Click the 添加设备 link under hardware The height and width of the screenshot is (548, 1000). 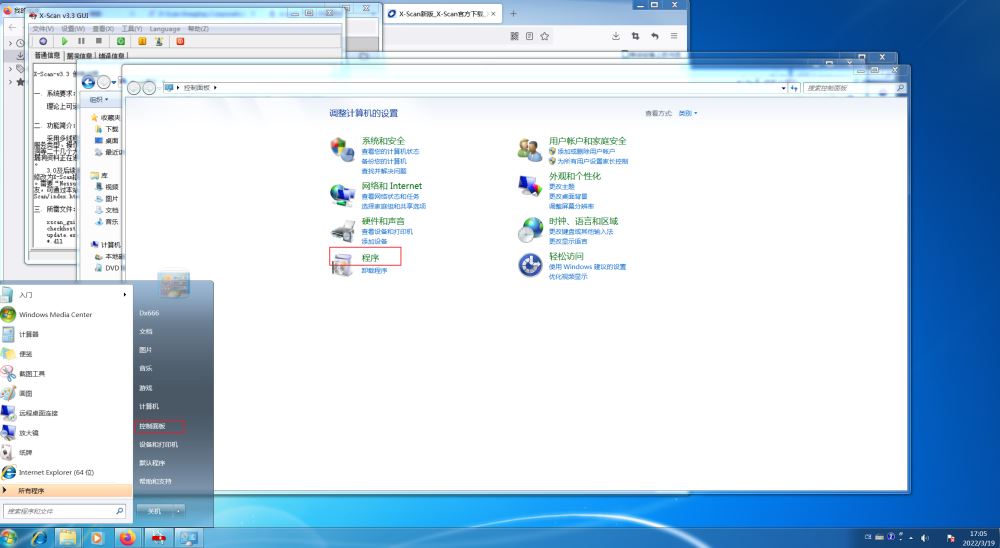tap(374, 241)
